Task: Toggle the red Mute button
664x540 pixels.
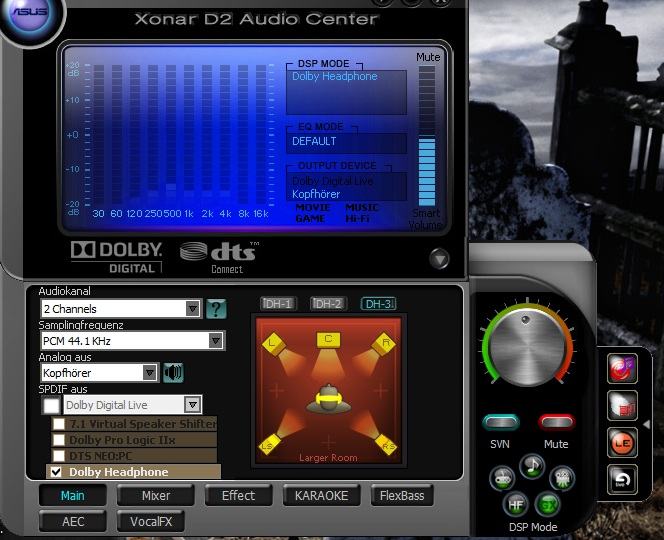Action: (556, 422)
